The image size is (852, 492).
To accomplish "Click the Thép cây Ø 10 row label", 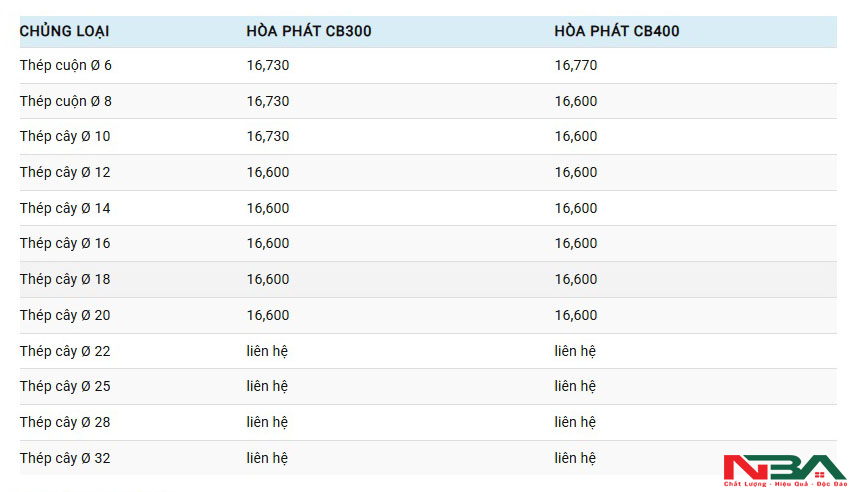I will tap(65, 136).
